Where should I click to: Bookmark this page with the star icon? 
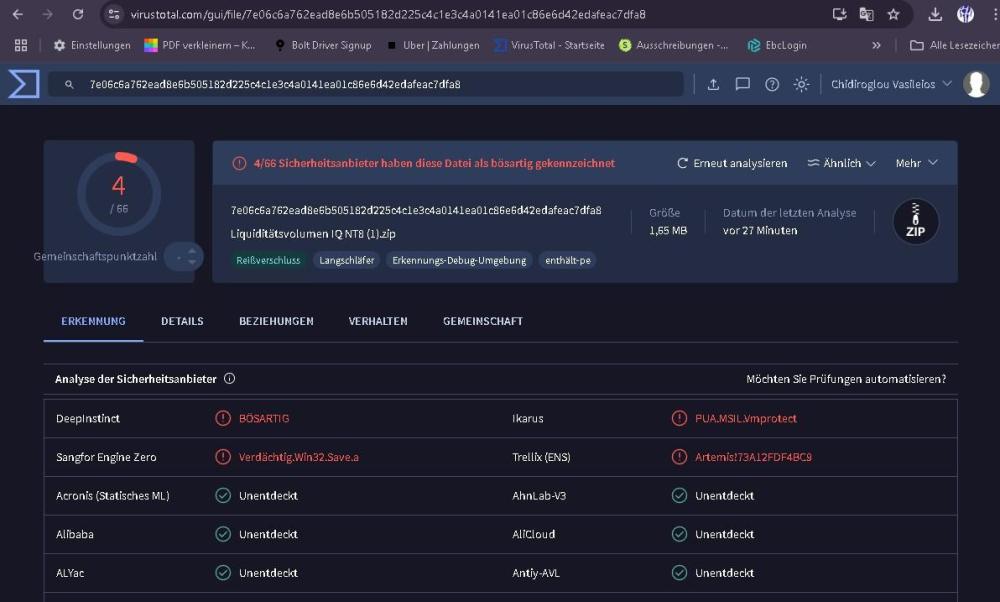click(893, 14)
